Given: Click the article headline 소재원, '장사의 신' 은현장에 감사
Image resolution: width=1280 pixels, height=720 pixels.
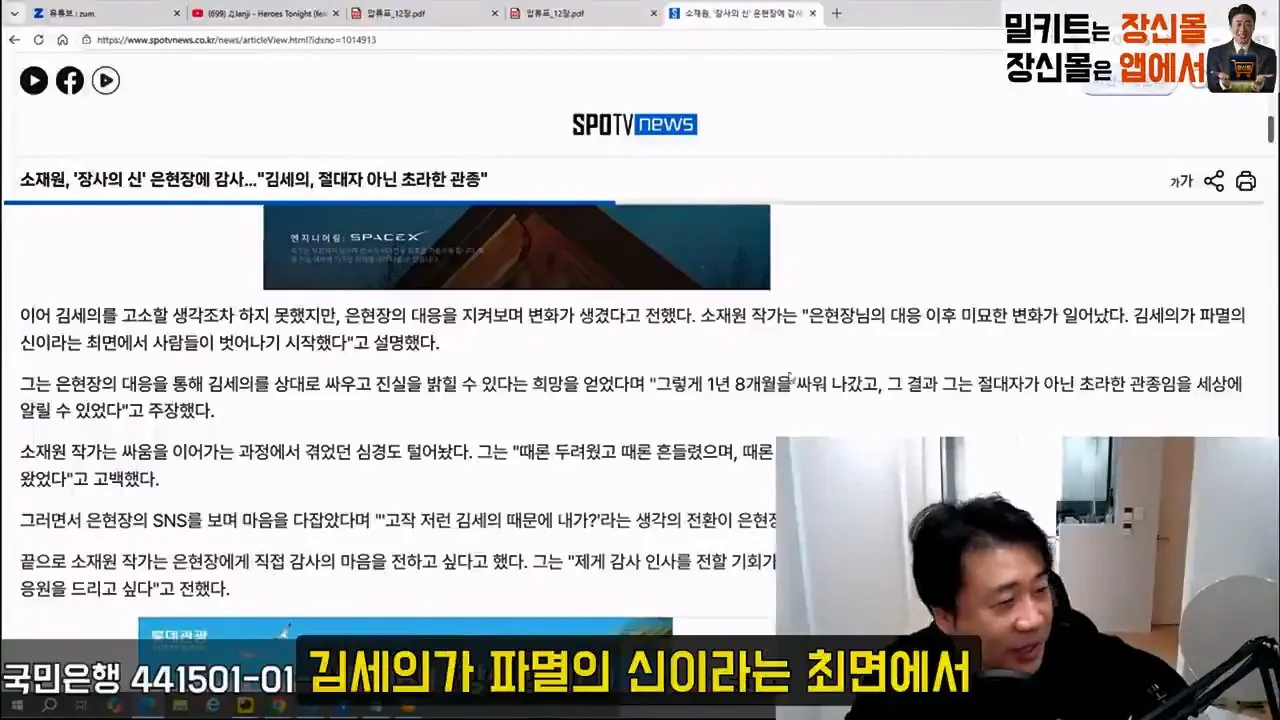Looking at the screenshot, I should coord(254,180).
